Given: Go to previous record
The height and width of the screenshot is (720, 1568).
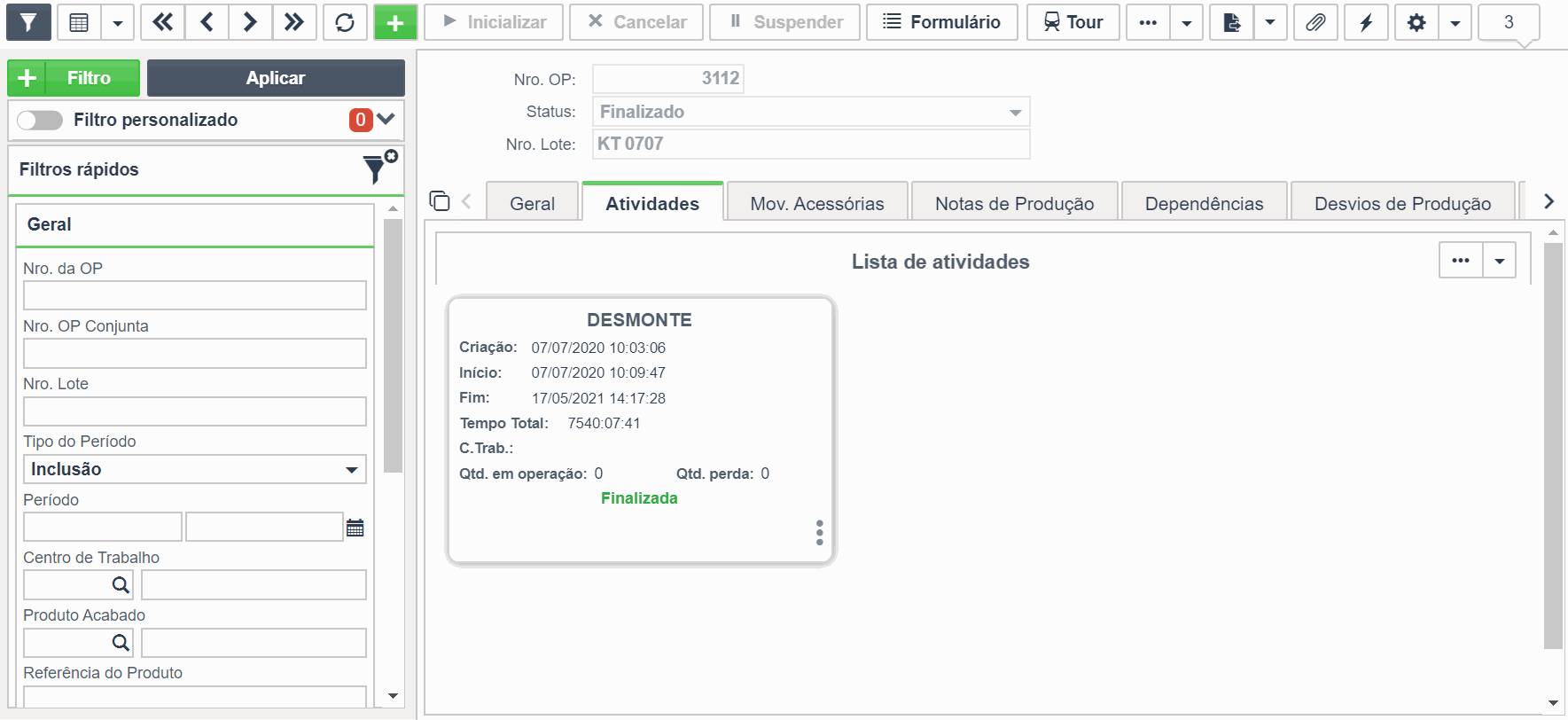Looking at the screenshot, I should (x=207, y=22).
